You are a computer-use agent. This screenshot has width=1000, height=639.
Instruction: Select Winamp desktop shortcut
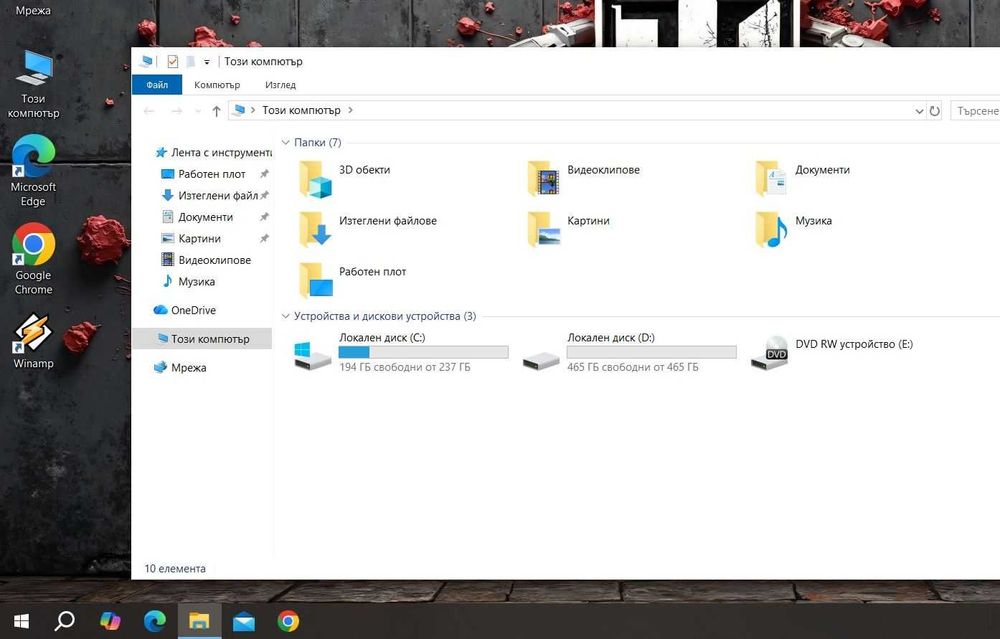pos(33,341)
